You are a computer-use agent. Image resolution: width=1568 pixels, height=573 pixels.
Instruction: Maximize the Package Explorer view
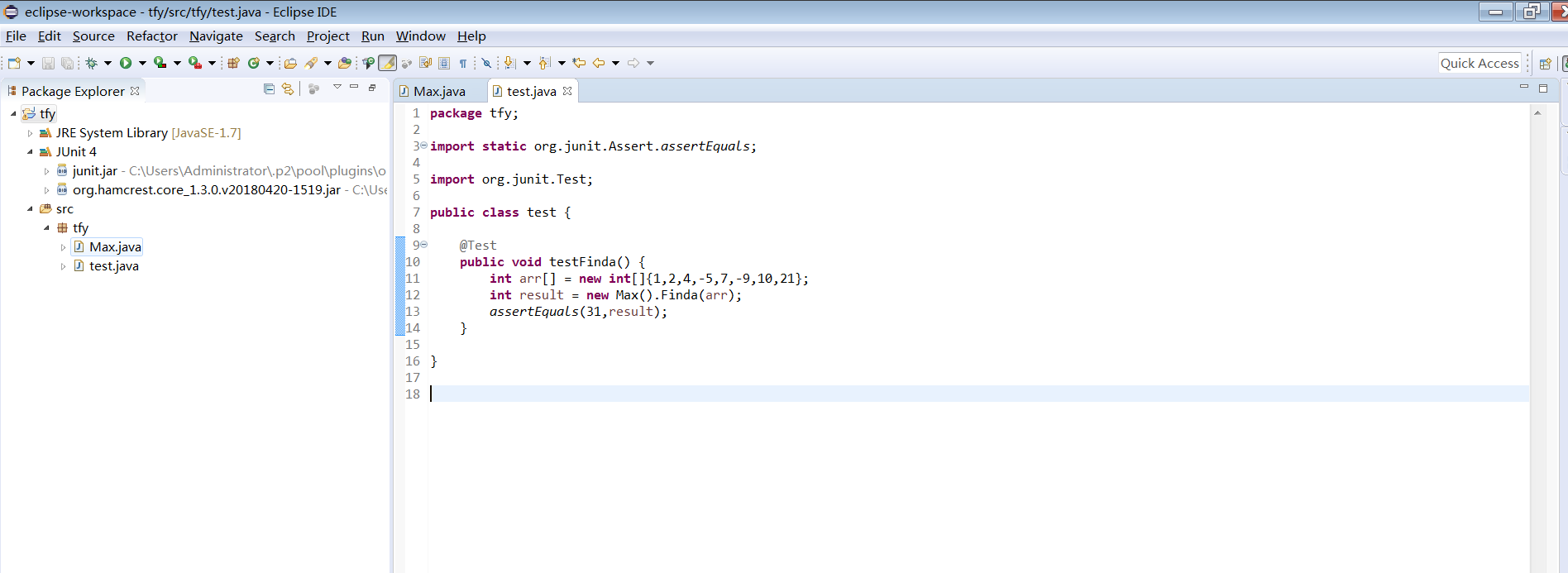pos(372,87)
